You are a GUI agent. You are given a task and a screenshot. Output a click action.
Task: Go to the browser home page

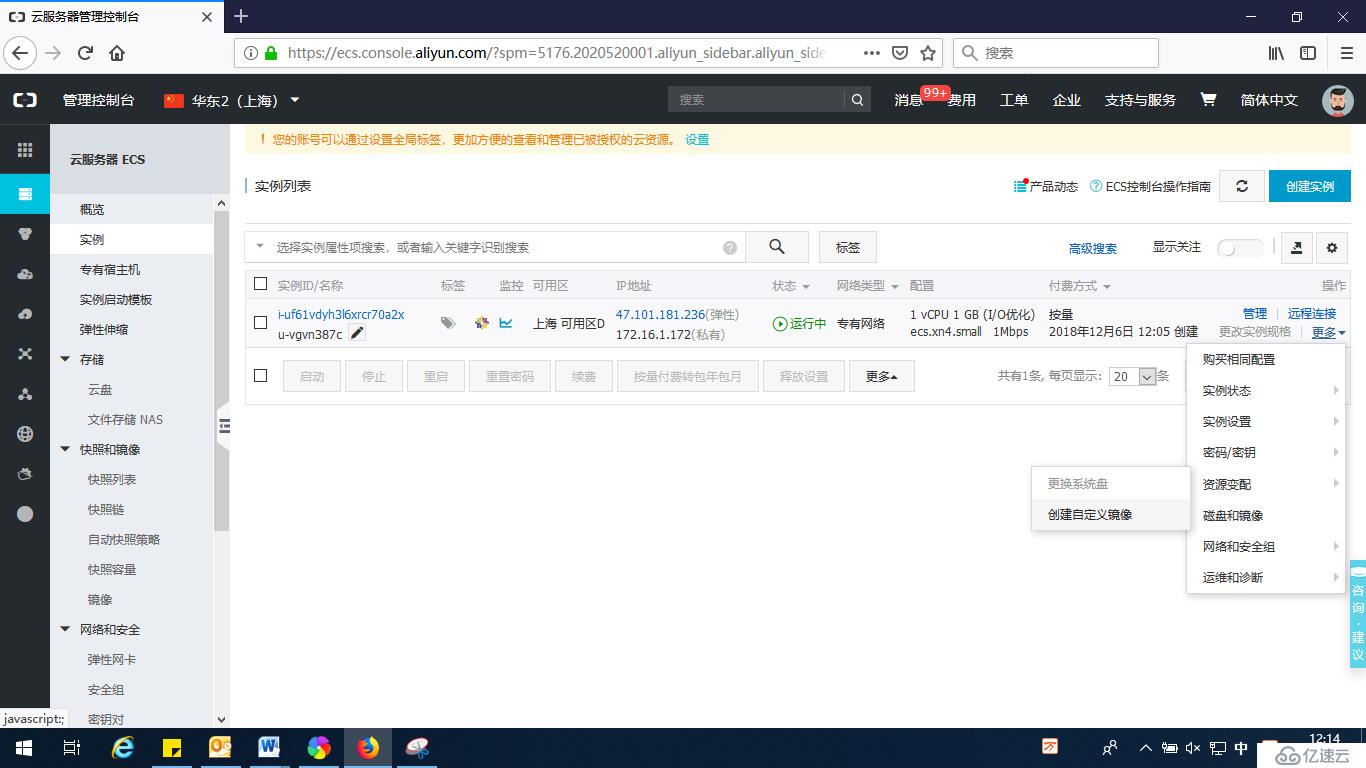click(117, 53)
